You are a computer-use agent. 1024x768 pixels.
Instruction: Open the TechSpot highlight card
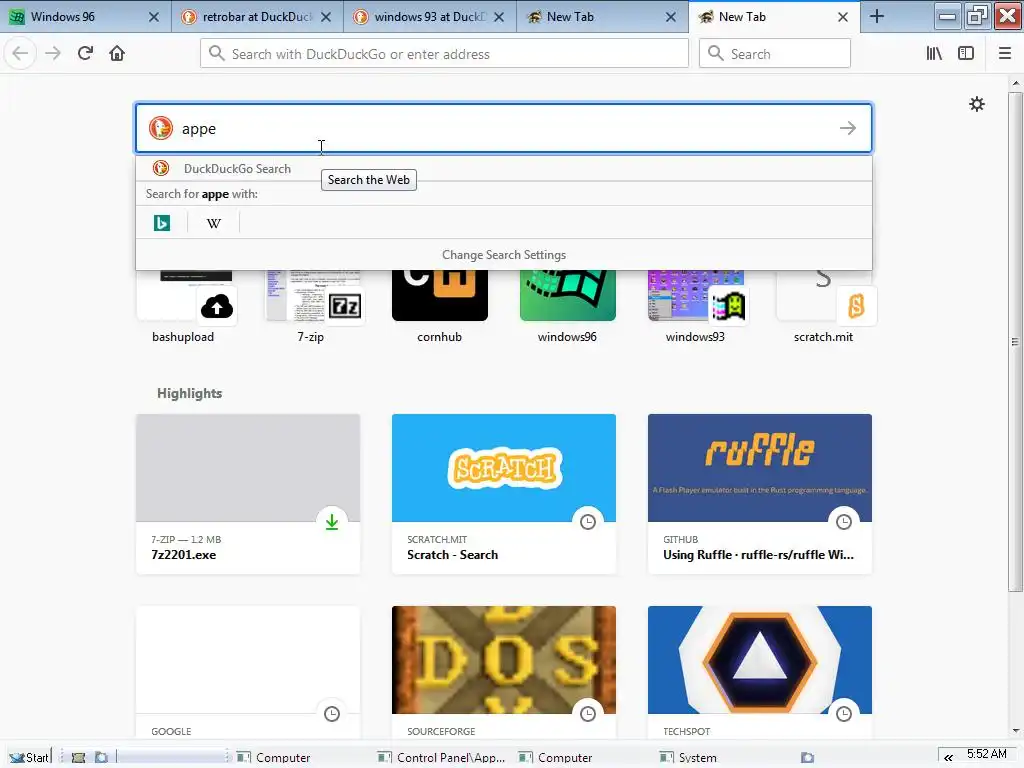tap(760, 673)
